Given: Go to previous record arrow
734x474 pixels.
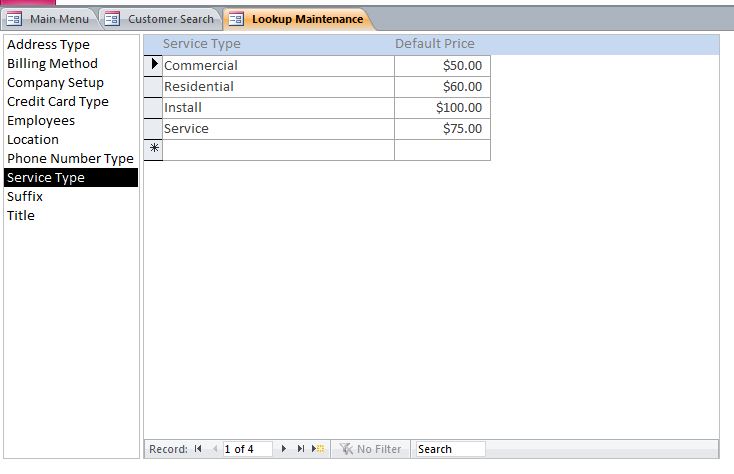Looking at the screenshot, I should 215,449.
